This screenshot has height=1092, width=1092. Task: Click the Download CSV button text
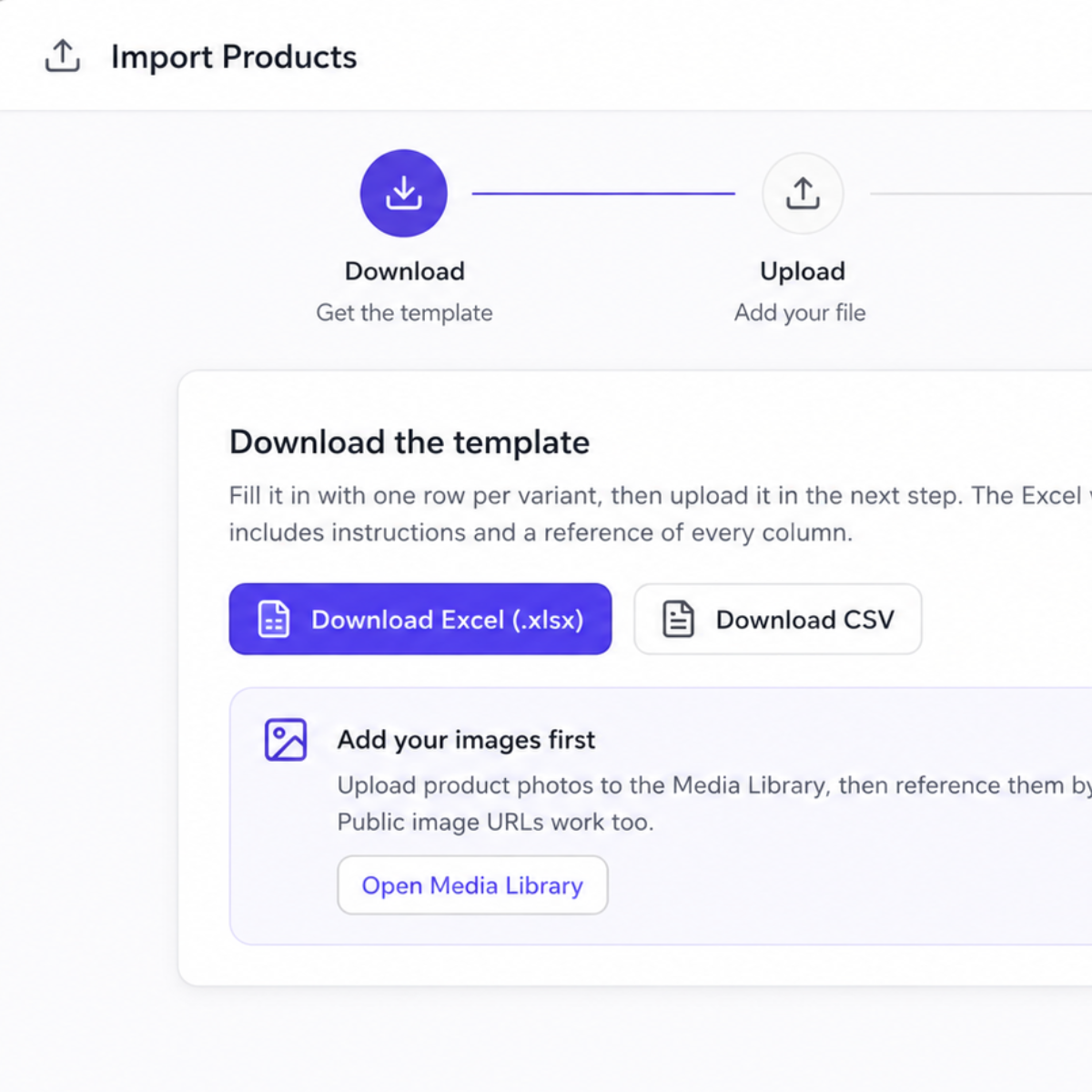pos(804,620)
